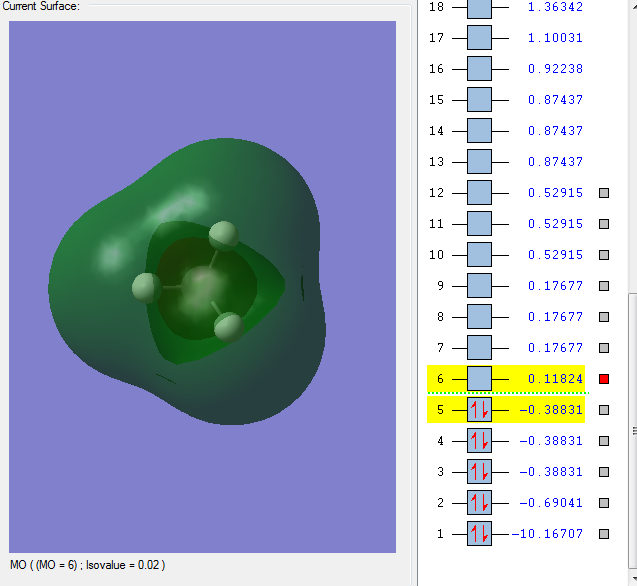The width and height of the screenshot is (637, 586).
Task: Select the orbital box for MO 18
Action: click(x=479, y=8)
